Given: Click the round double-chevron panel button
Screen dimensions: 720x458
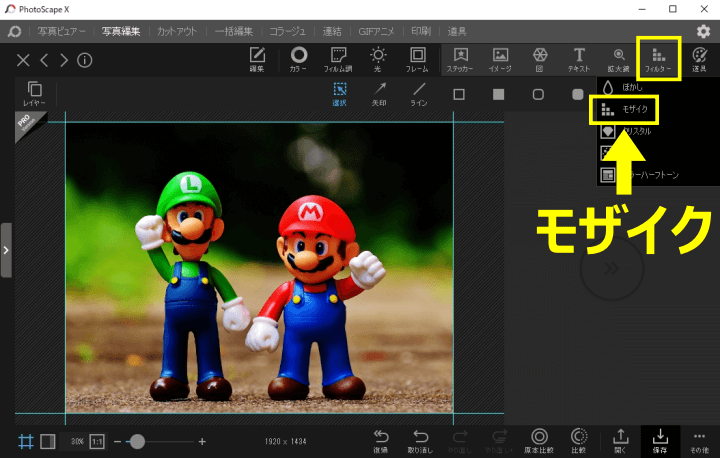Looking at the screenshot, I should (x=611, y=269).
